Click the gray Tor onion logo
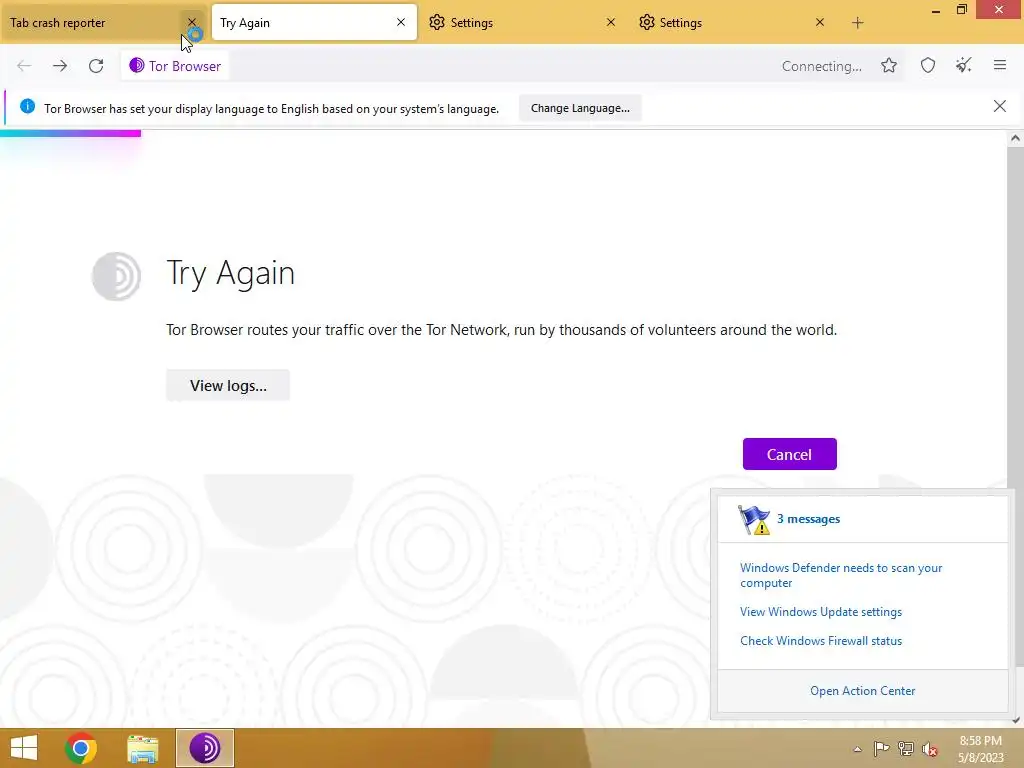Image resolution: width=1024 pixels, height=768 pixels. [x=116, y=276]
